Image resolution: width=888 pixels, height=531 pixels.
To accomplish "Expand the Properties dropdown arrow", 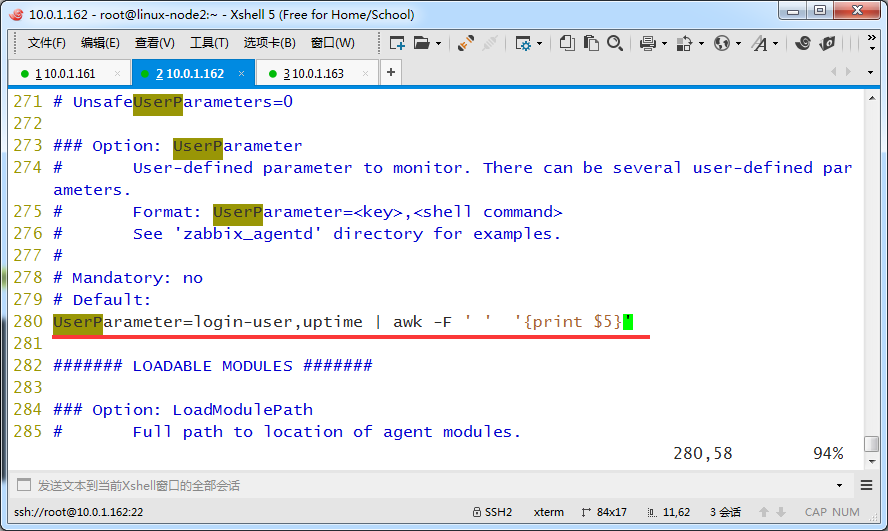I will [539, 44].
